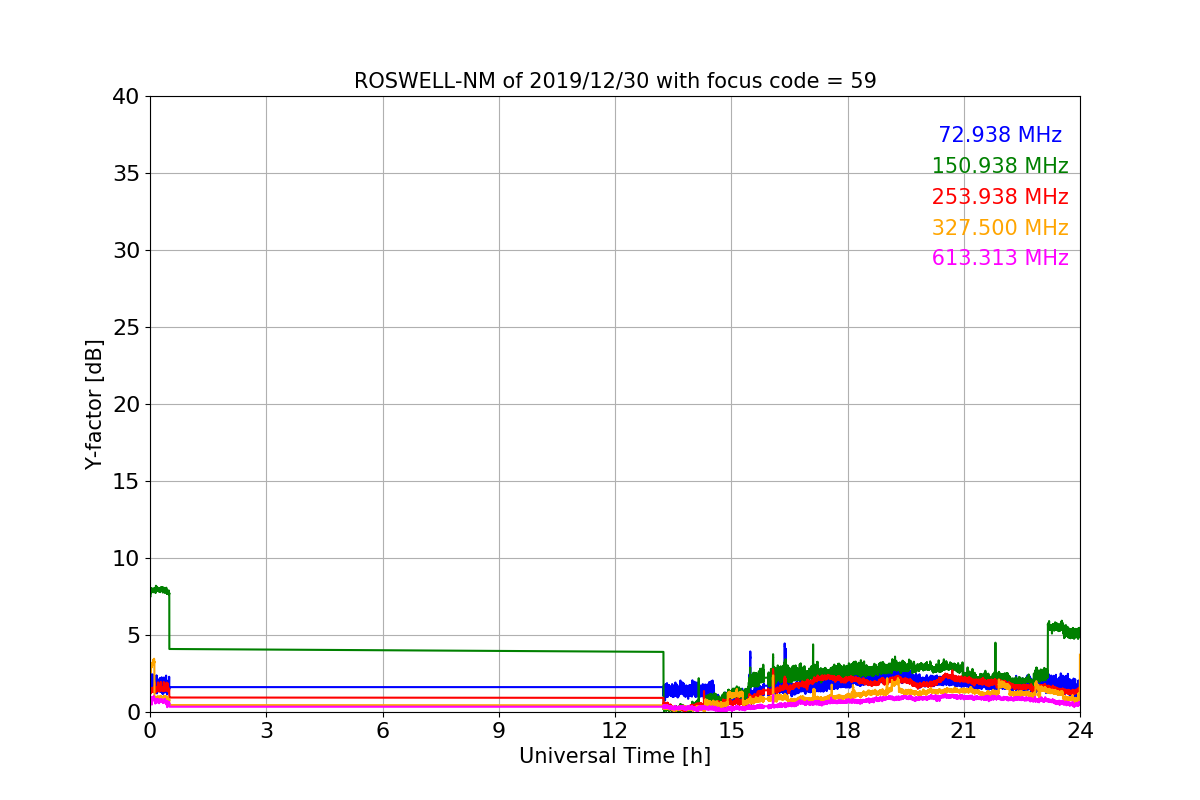
Task: Click the x-axis tick label 12
Action: 615,731
